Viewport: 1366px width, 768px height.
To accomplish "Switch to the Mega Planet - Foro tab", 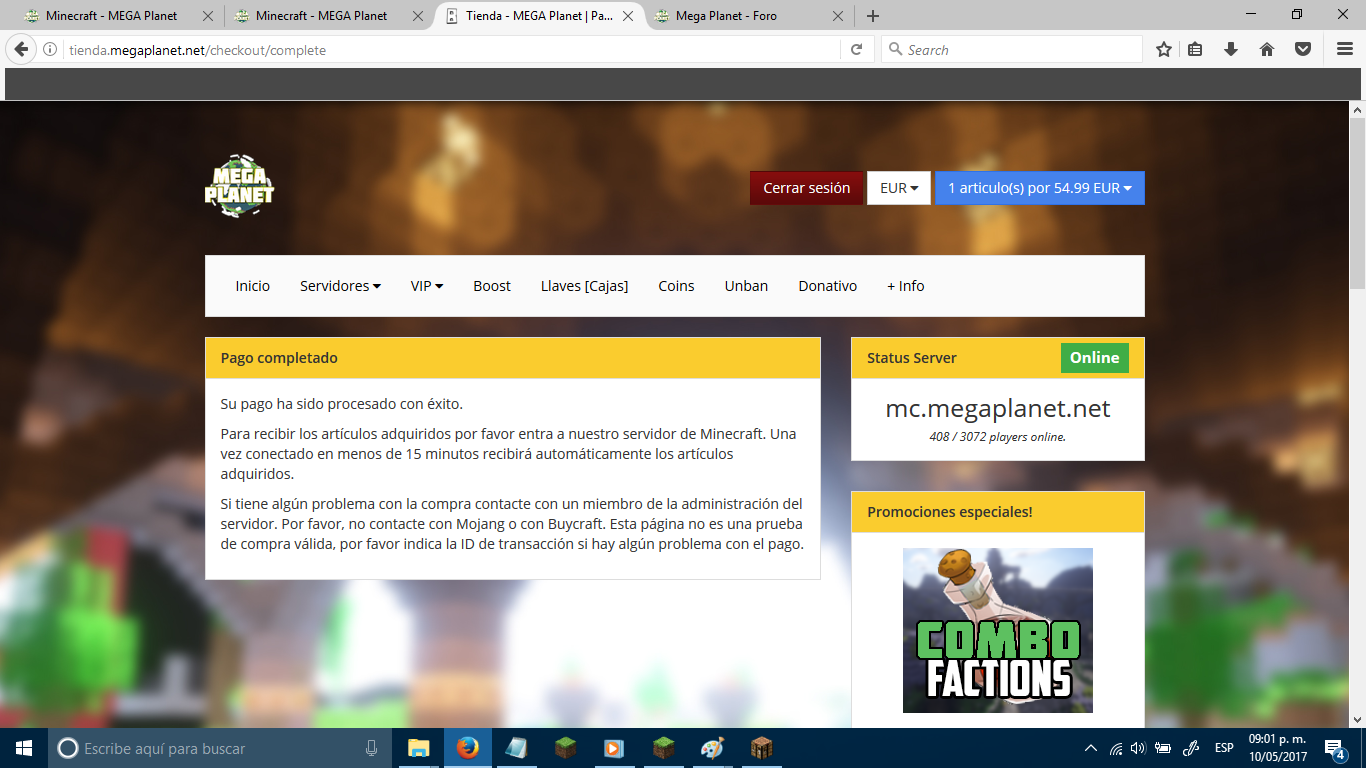I will [x=740, y=16].
